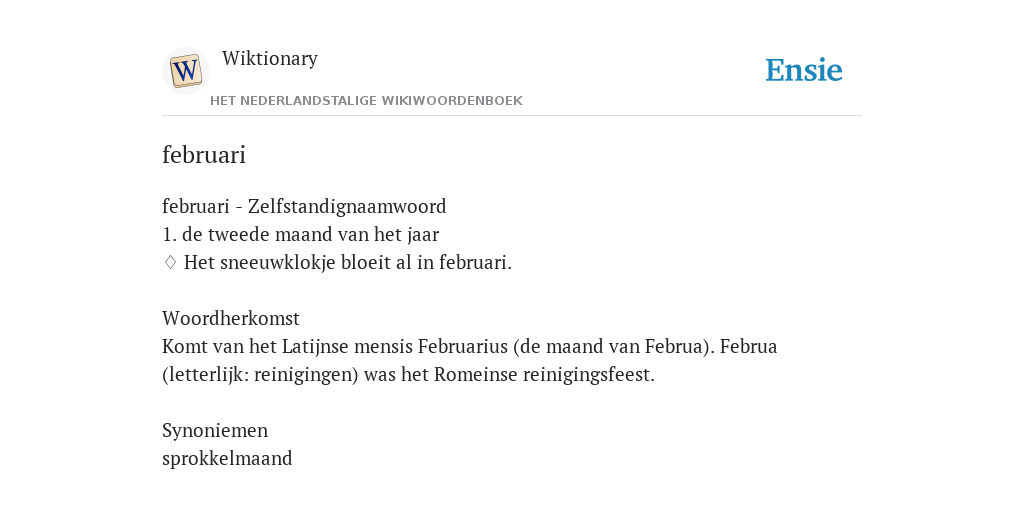Image resolution: width=1024 pixels, height=512 pixels.
Task: Click the synonym sprokkelmaand
Action: pos(227,458)
